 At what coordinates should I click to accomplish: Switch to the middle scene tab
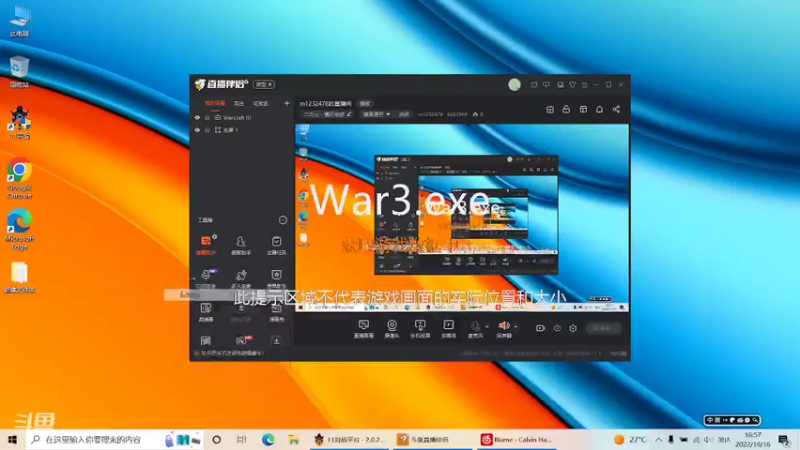[239, 104]
